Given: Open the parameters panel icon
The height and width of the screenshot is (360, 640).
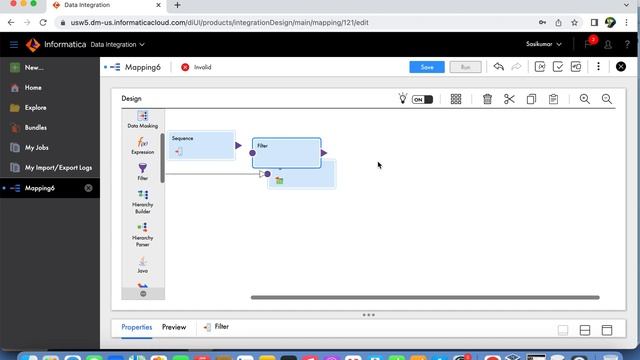Looking at the screenshot, I should click(x=540, y=67).
